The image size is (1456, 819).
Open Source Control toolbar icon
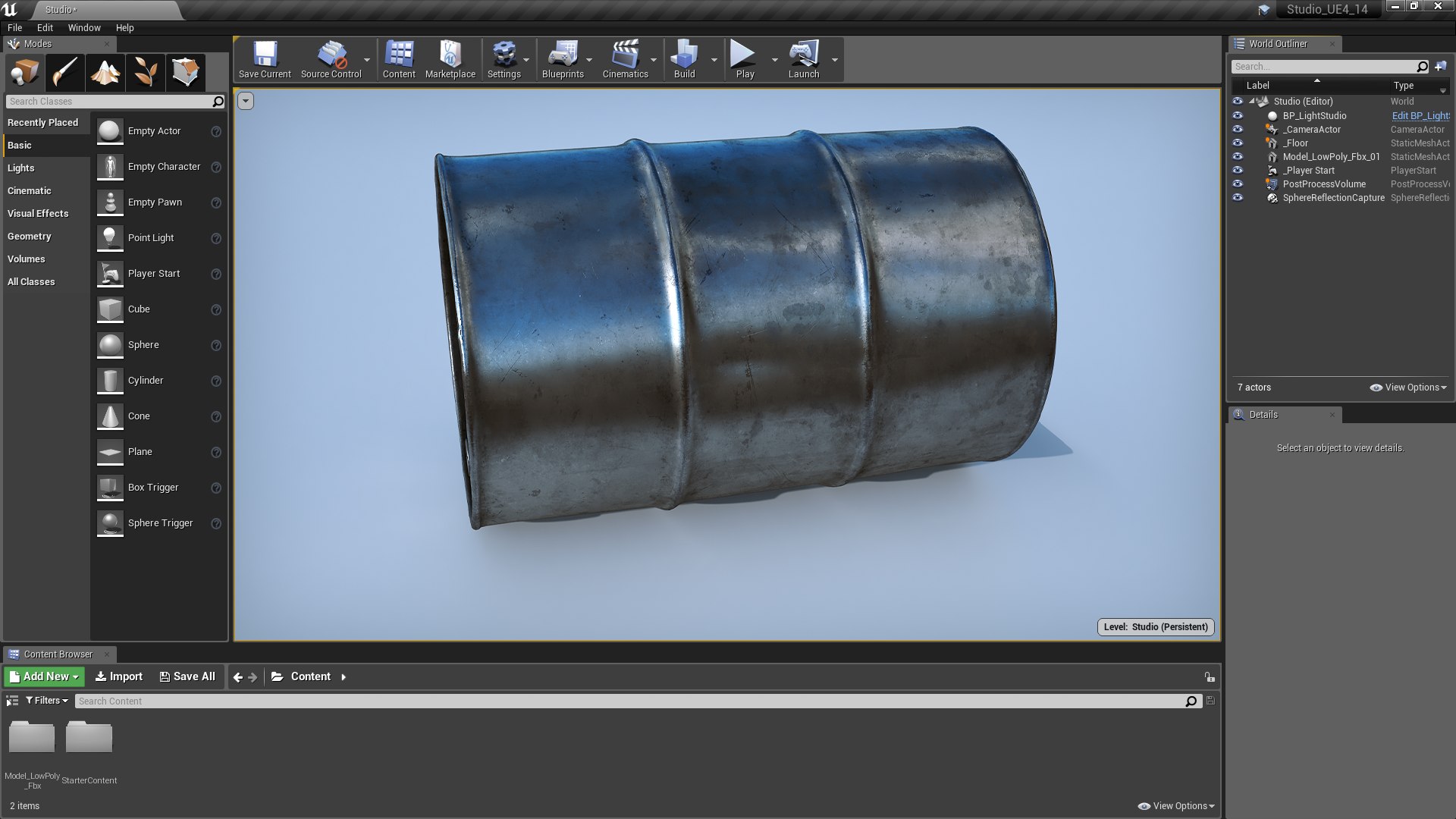click(331, 60)
